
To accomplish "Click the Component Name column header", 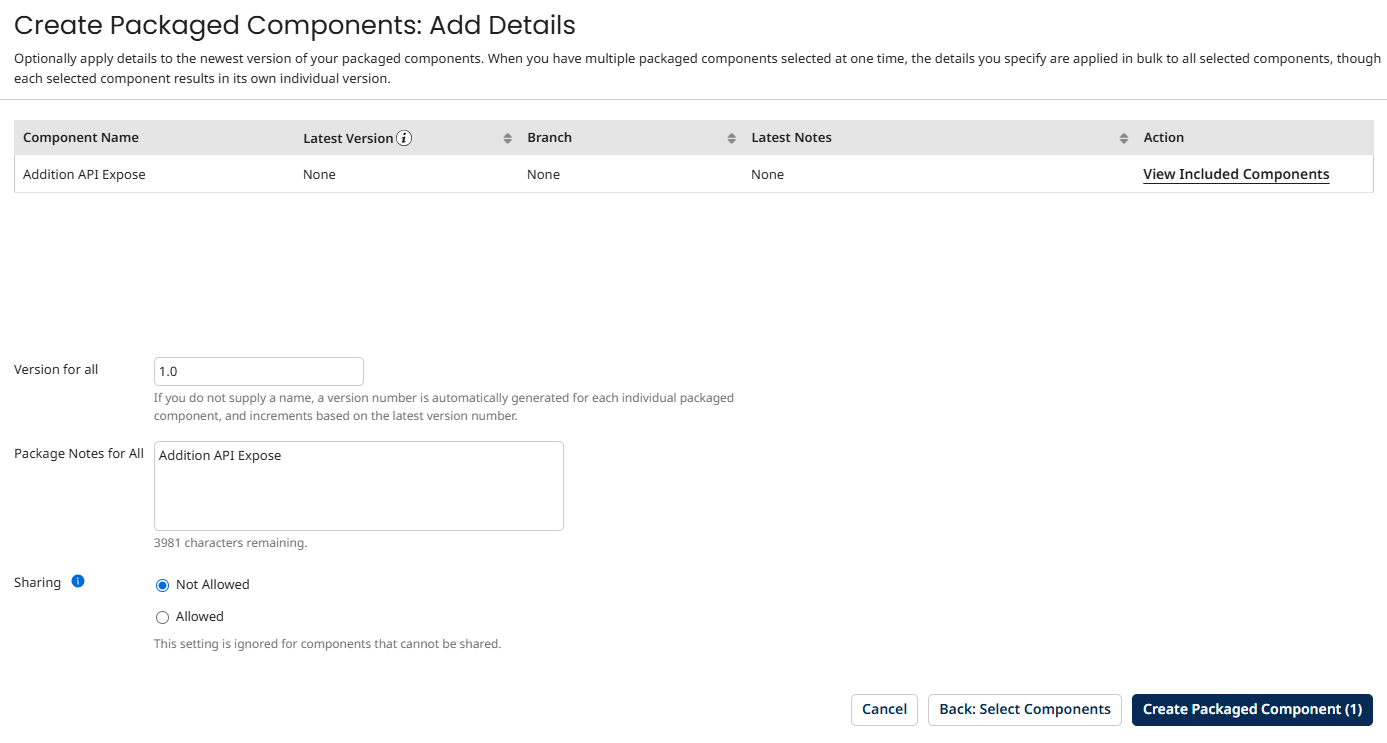I will point(81,137).
